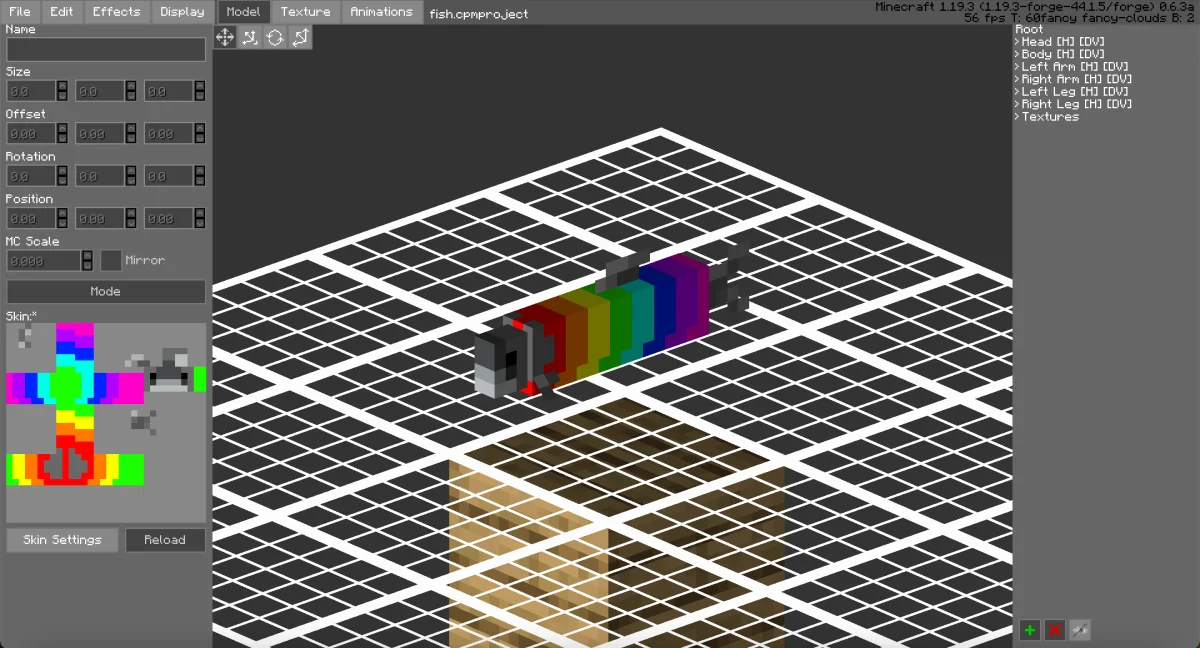Toggle part visibility with crossed-eye icon
This screenshot has width=1200, height=648.
point(1079,630)
